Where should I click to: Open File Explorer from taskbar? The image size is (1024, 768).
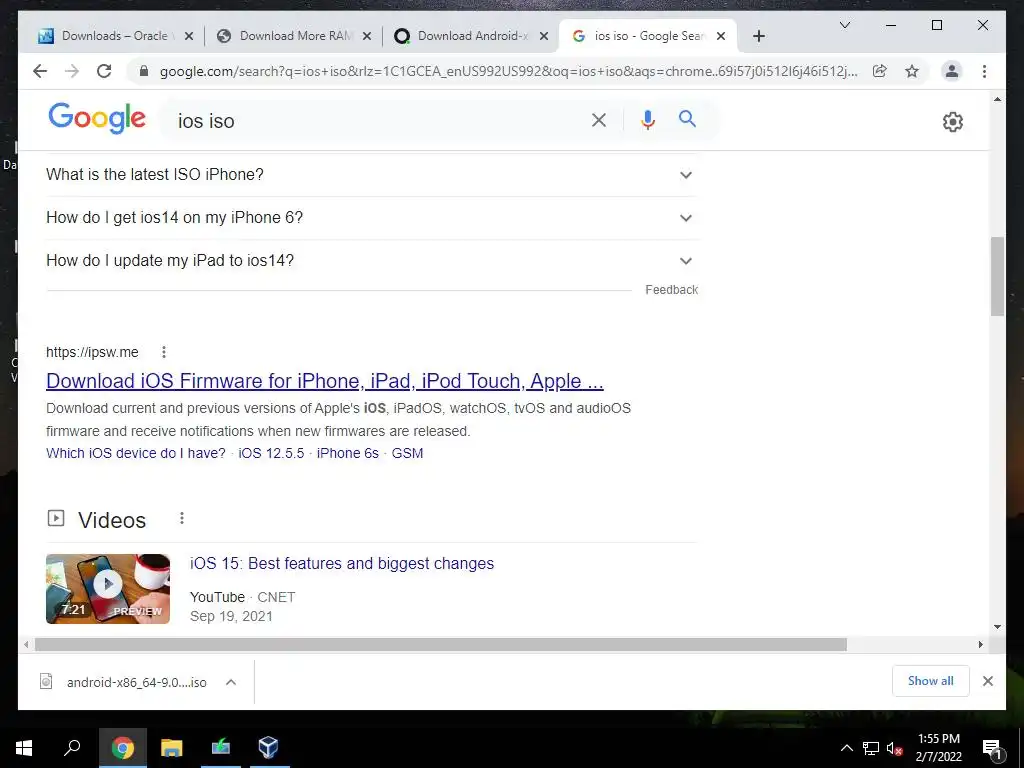[172, 748]
